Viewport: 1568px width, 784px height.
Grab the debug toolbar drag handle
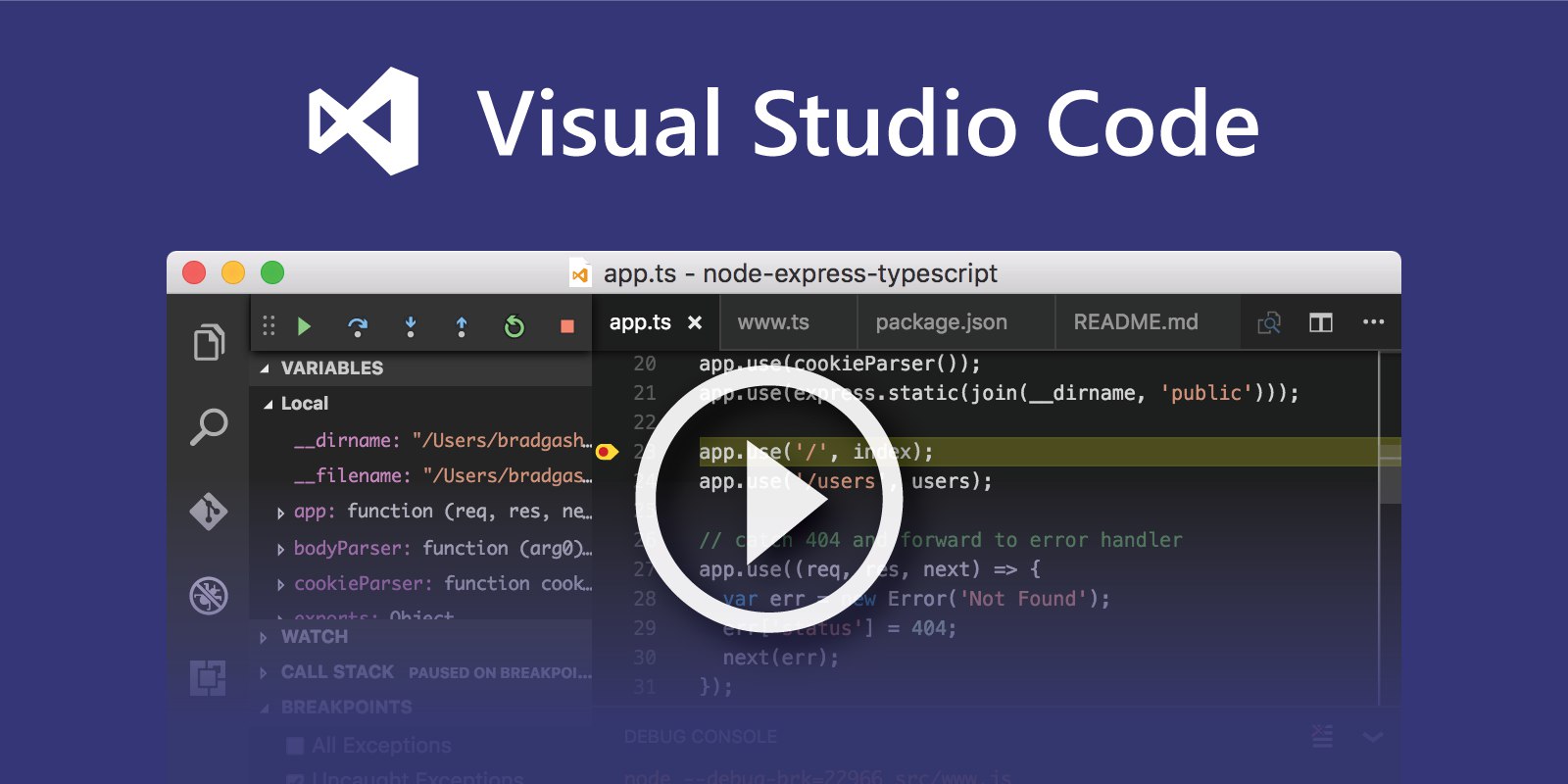click(x=269, y=325)
